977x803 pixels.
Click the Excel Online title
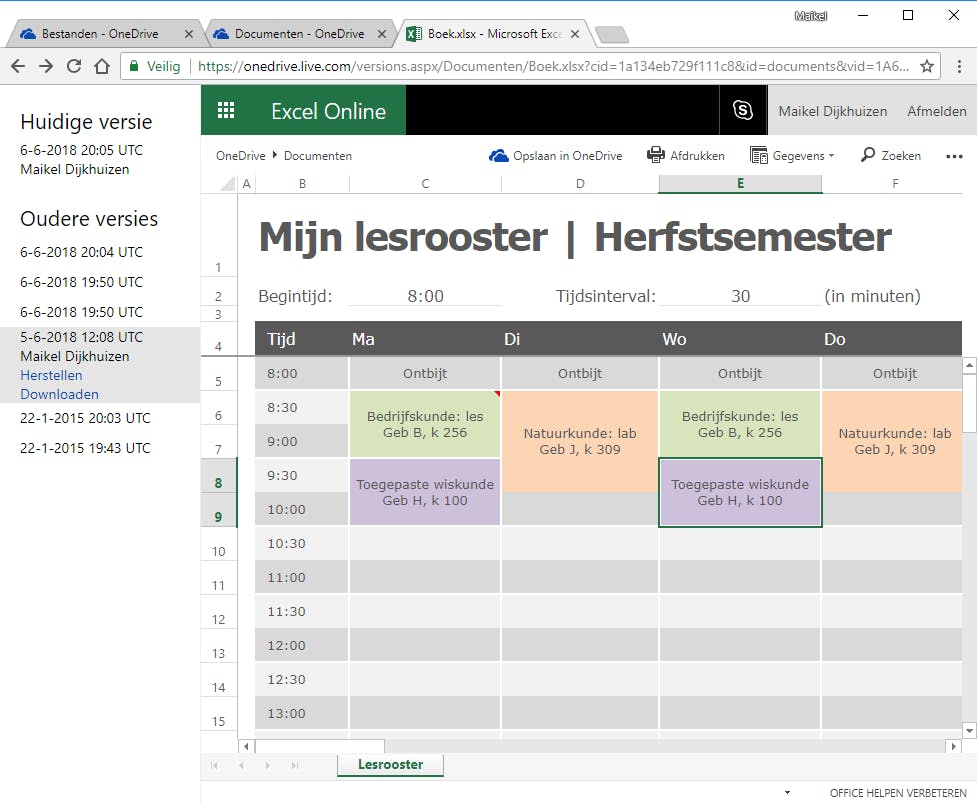pyautogui.click(x=328, y=111)
